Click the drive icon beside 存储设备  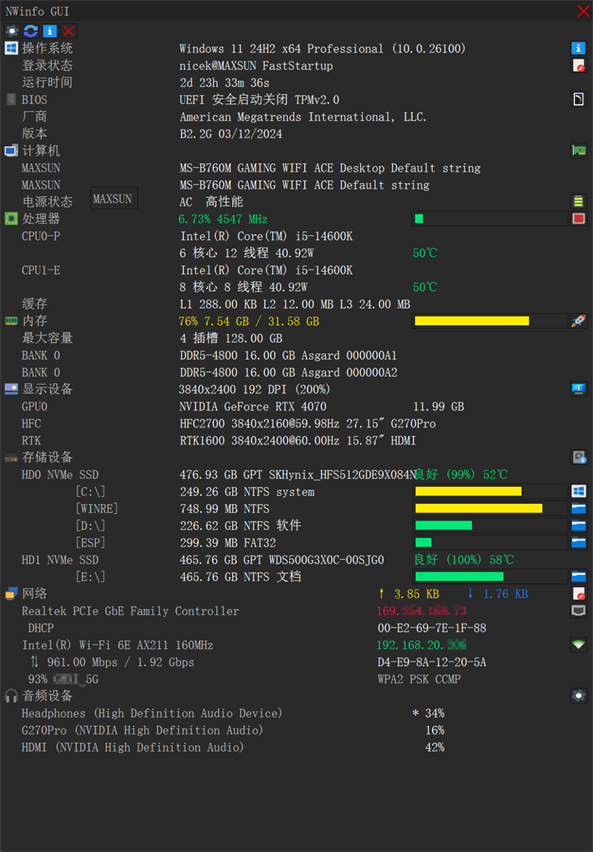tap(11, 458)
